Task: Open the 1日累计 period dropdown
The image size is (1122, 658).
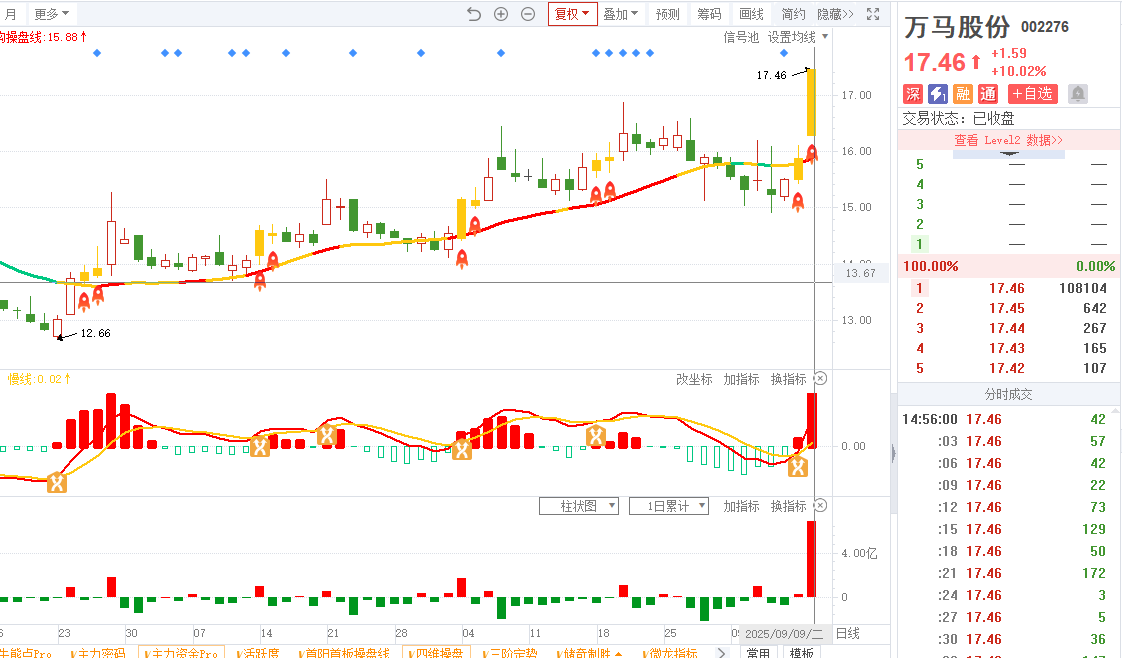Action: [668, 506]
